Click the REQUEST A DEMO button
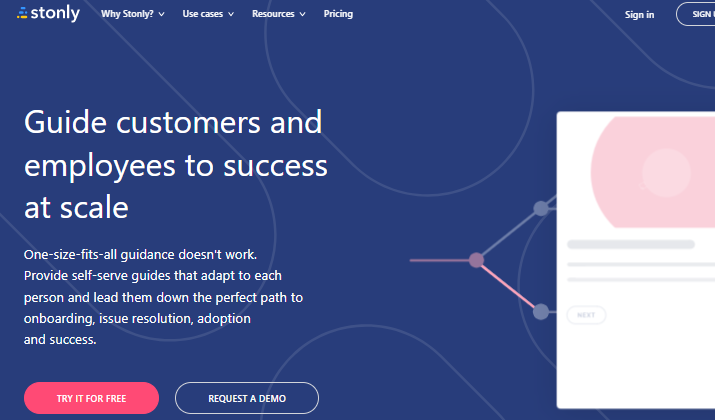The height and width of the screenshot is (420, 715). 247,398
